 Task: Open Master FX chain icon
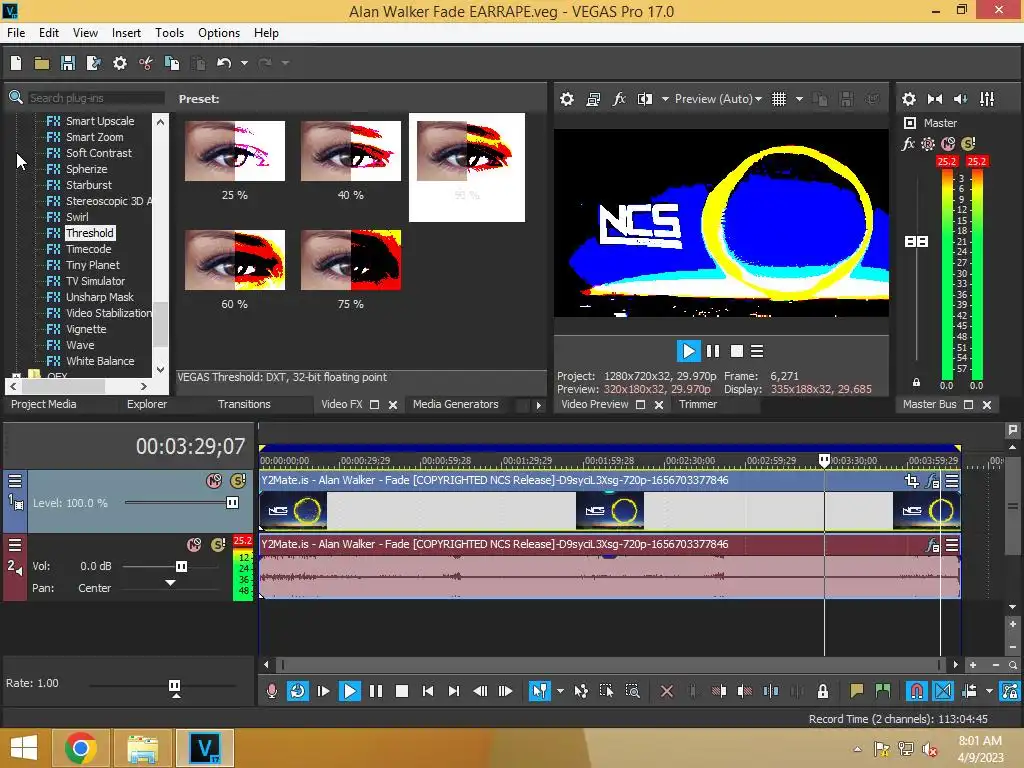point(908,144)
